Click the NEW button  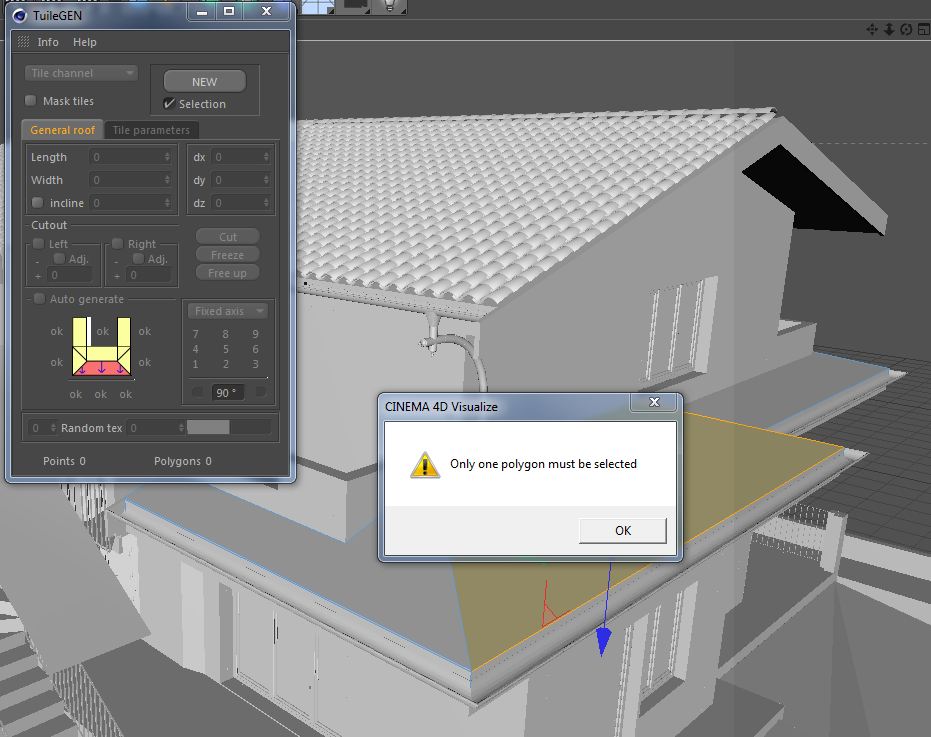coord(204,81)
